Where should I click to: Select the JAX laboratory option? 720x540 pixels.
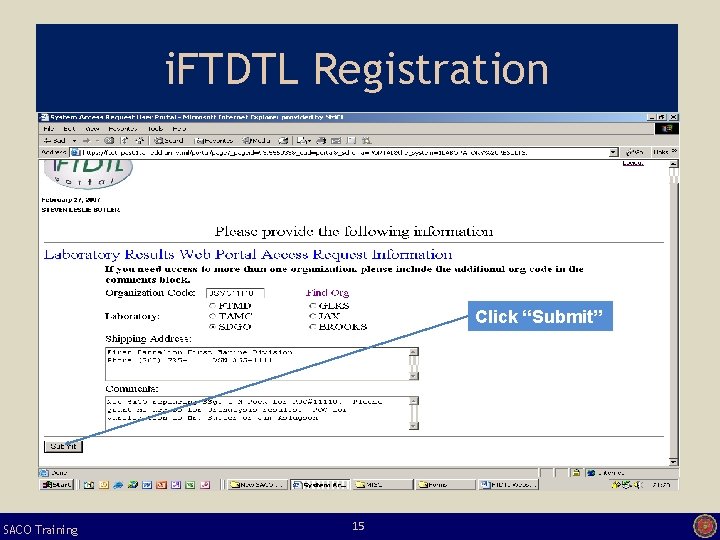[313, 316]
